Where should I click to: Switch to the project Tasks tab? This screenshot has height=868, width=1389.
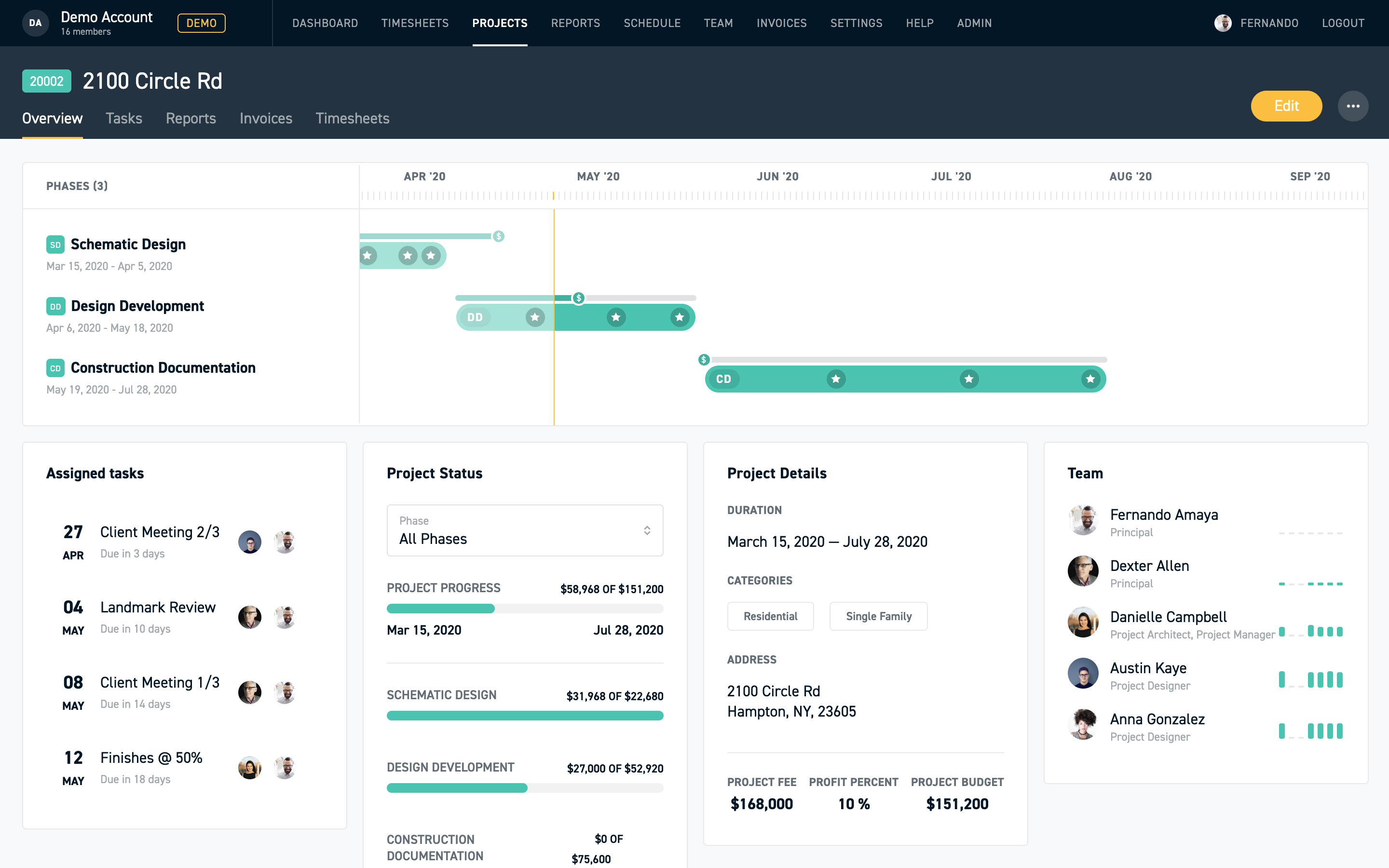pos(124,118)
